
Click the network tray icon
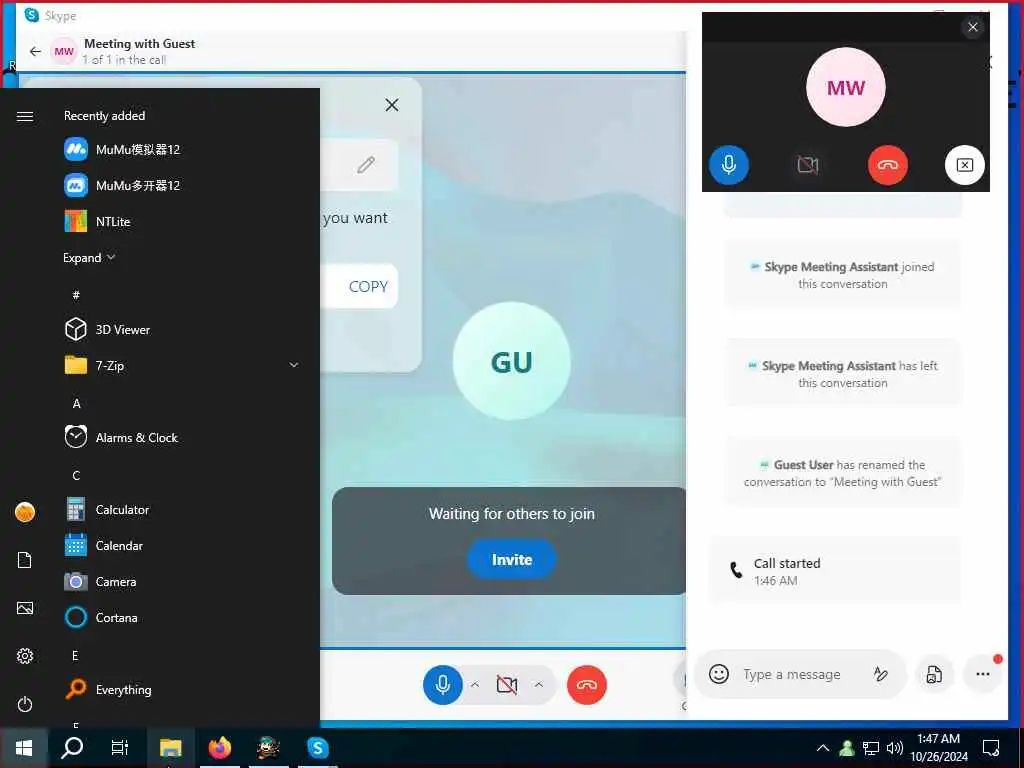pos(871,748)
